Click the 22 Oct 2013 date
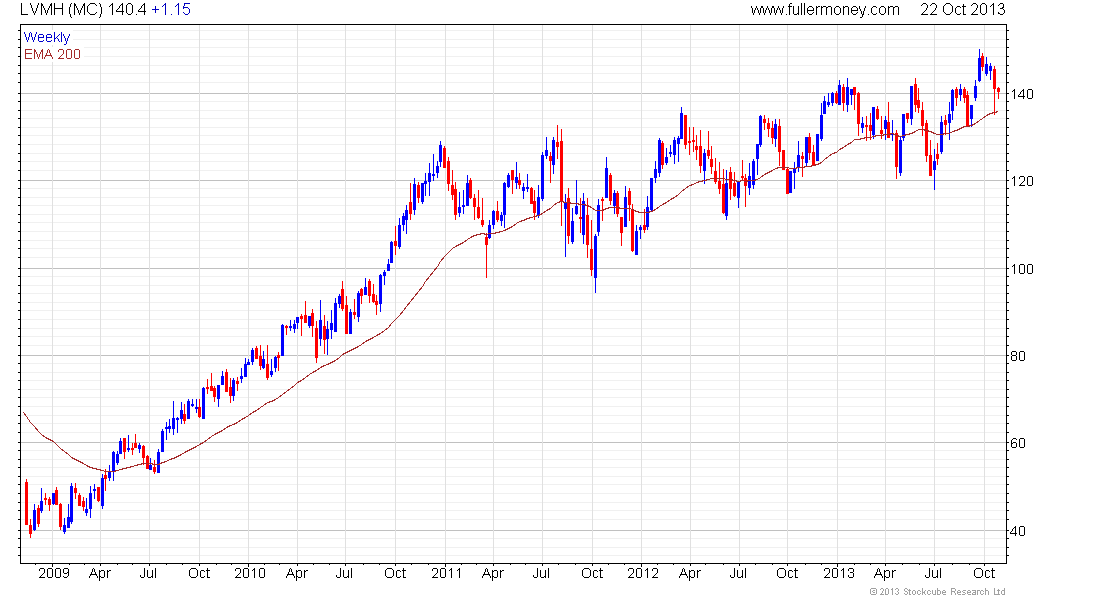The width and height of the screenshot is (1100, 600). click(962, 10)
